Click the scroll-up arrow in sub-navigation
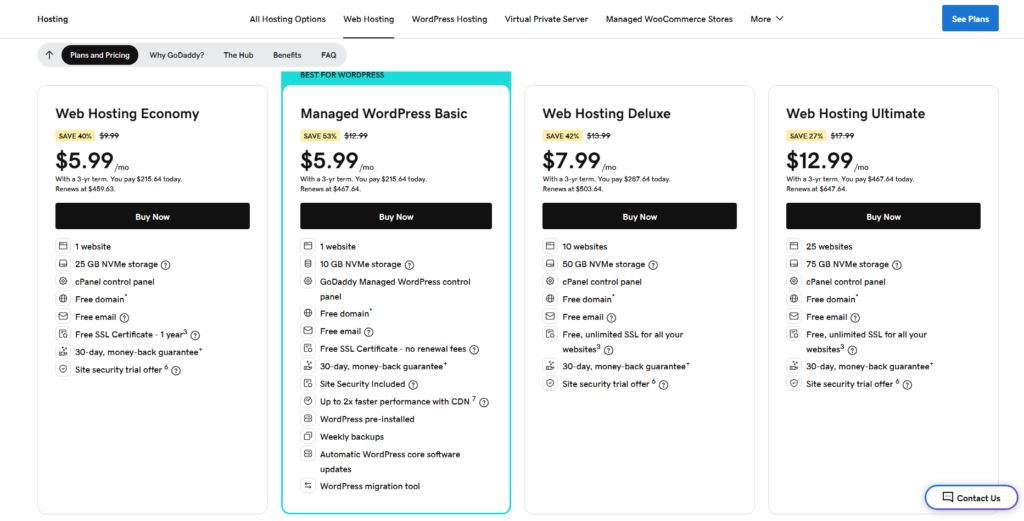This screenshot has width=1024, height=521. pos(49,55)
